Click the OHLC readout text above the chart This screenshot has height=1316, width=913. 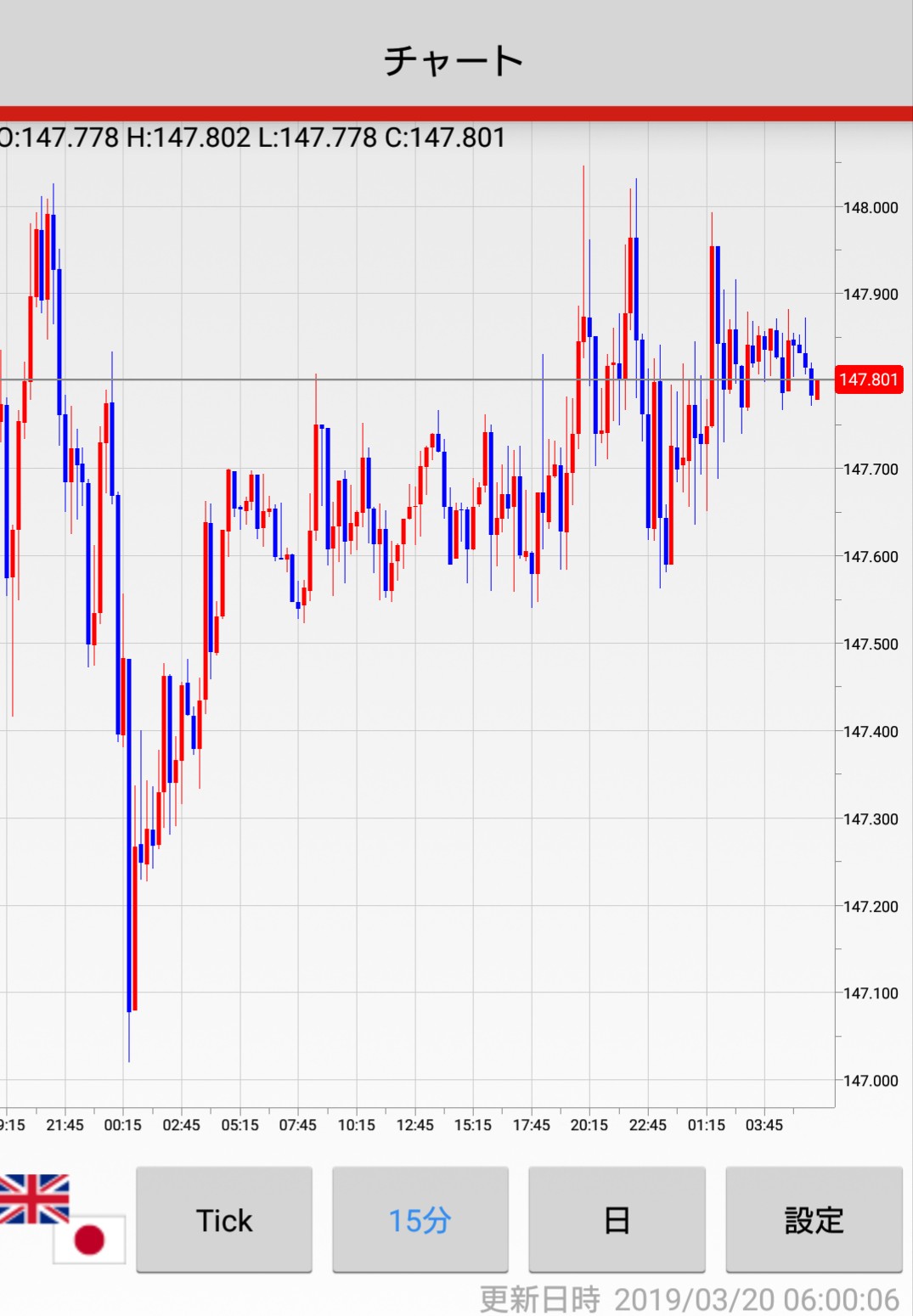pyautogui.click(x=252, y=138)
